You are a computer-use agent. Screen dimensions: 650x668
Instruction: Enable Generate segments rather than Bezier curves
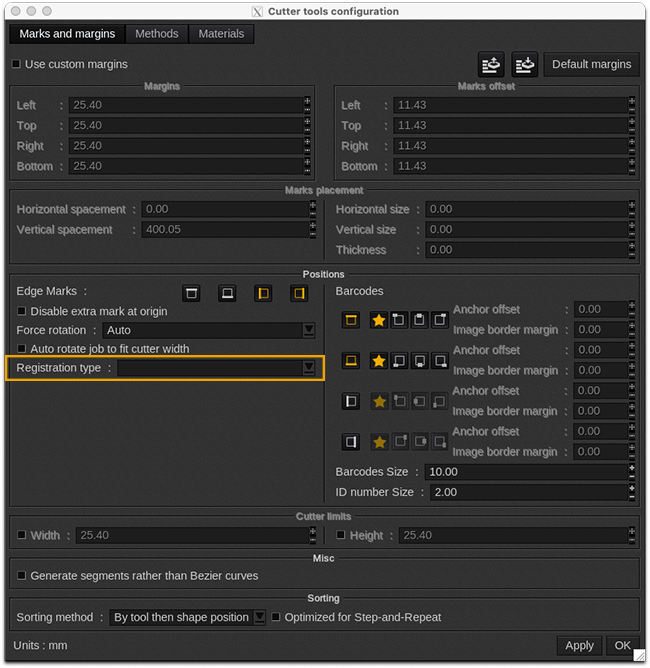[22, 576]
